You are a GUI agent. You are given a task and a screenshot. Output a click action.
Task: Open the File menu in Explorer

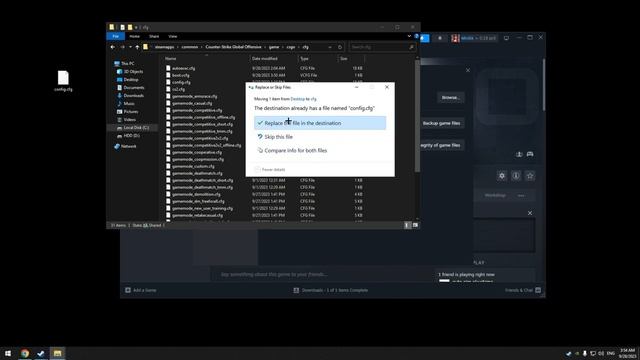coord(116,36)
